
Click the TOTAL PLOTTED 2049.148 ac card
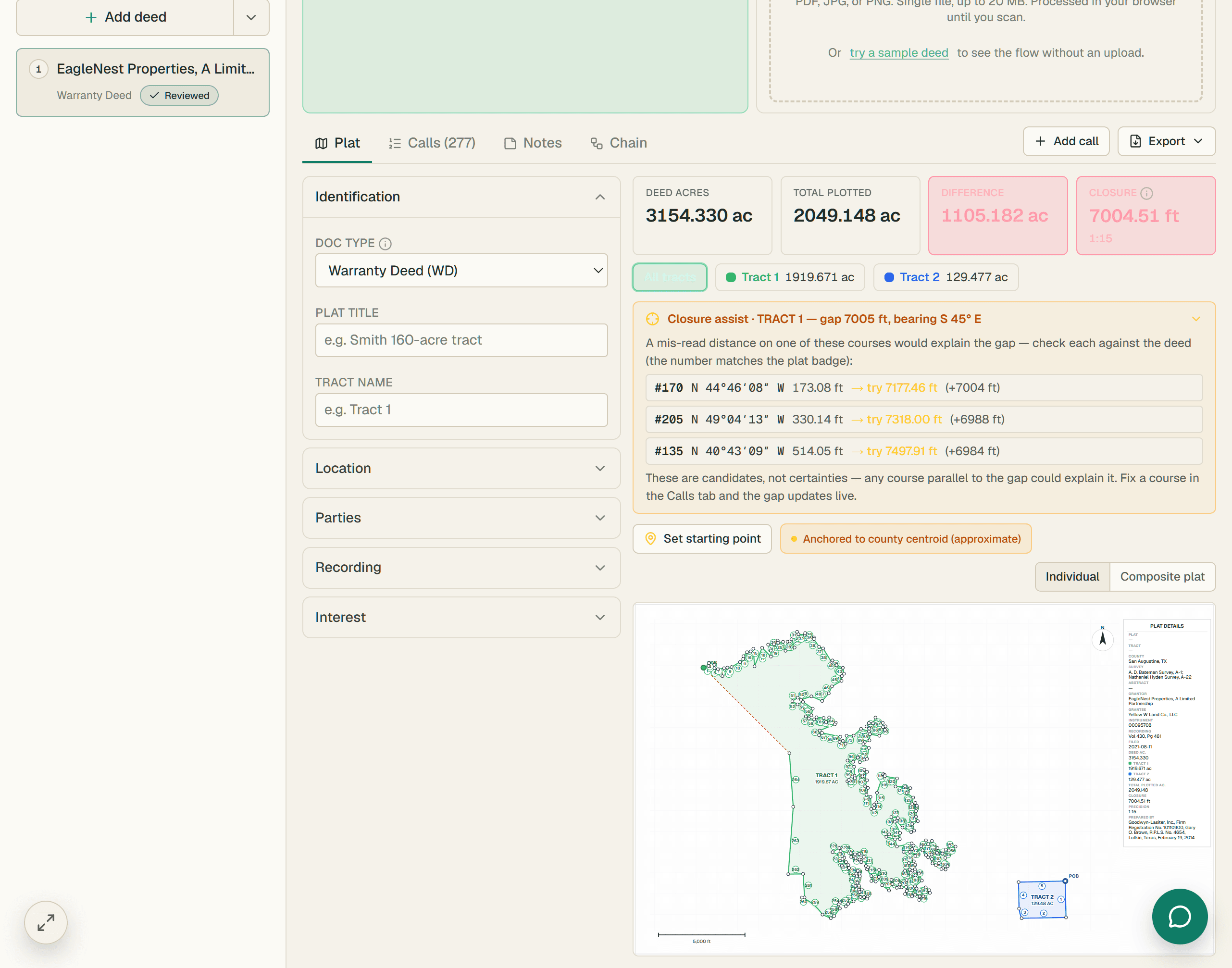(x=850, y=215)
